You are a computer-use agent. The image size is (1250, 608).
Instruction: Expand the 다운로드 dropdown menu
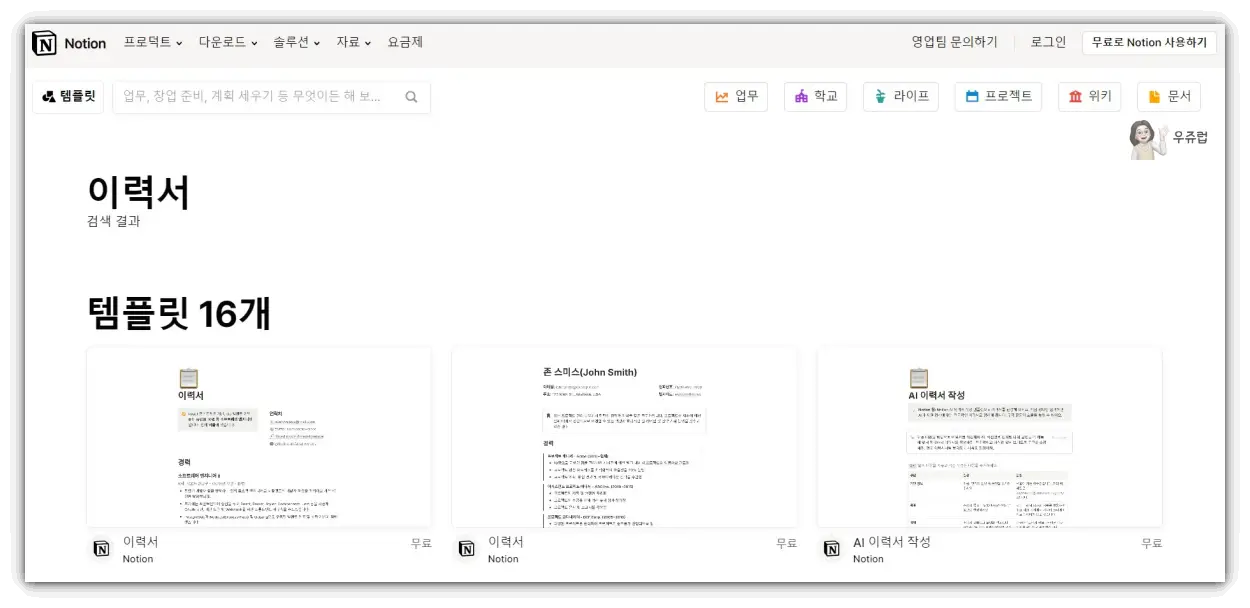point(228,43)
